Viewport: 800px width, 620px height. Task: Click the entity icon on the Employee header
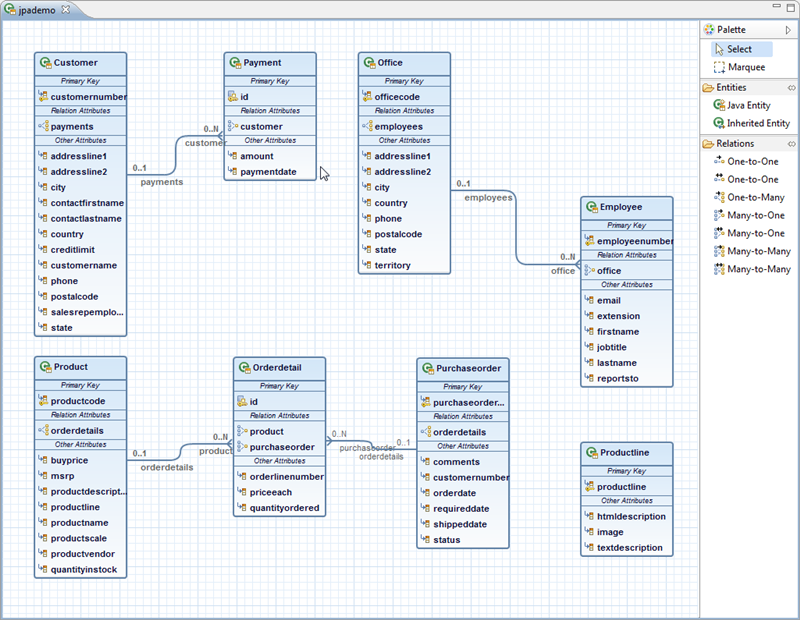[x=590, y=207]
